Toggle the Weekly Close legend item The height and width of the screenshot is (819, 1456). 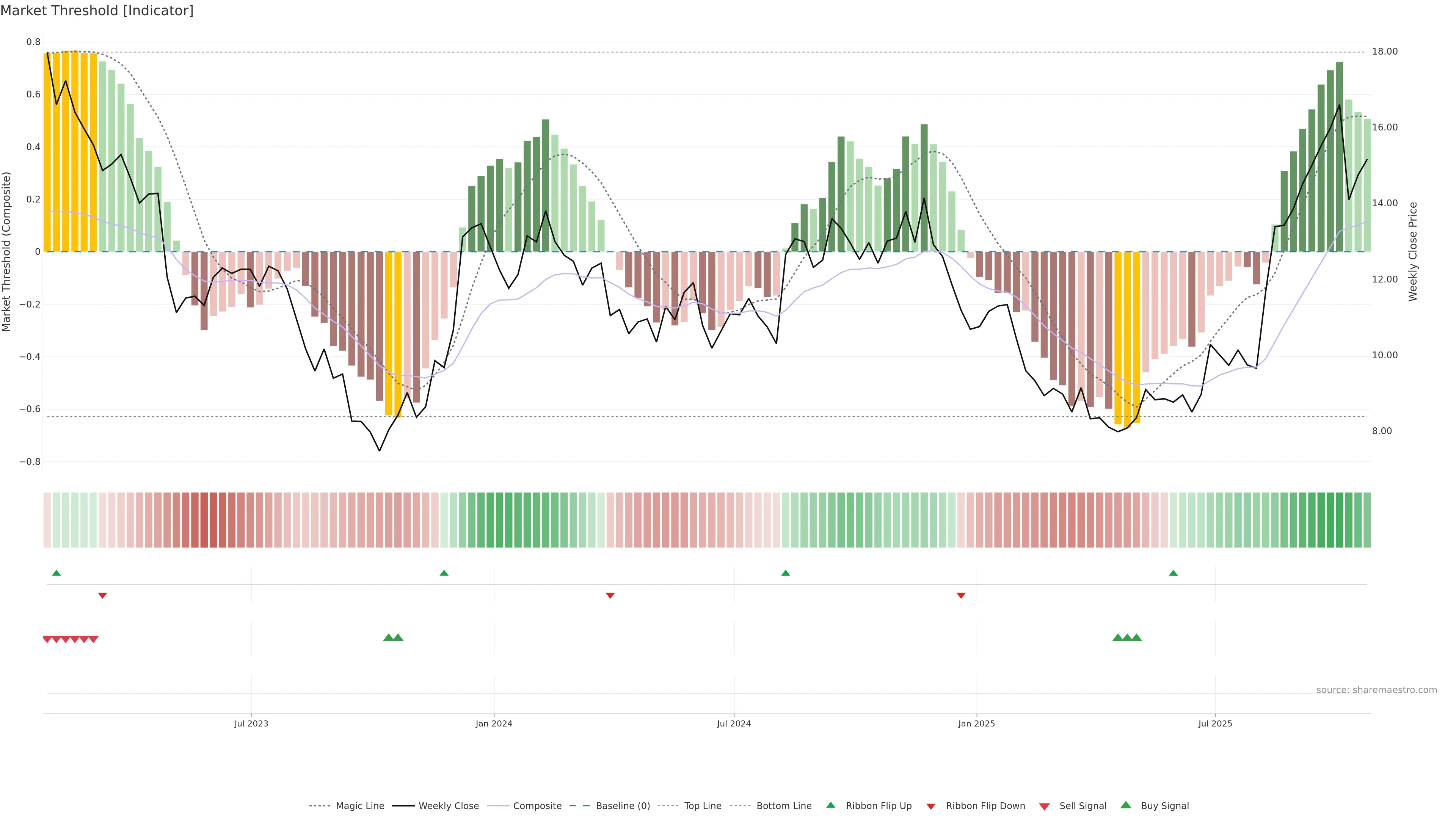click(448, 805)
